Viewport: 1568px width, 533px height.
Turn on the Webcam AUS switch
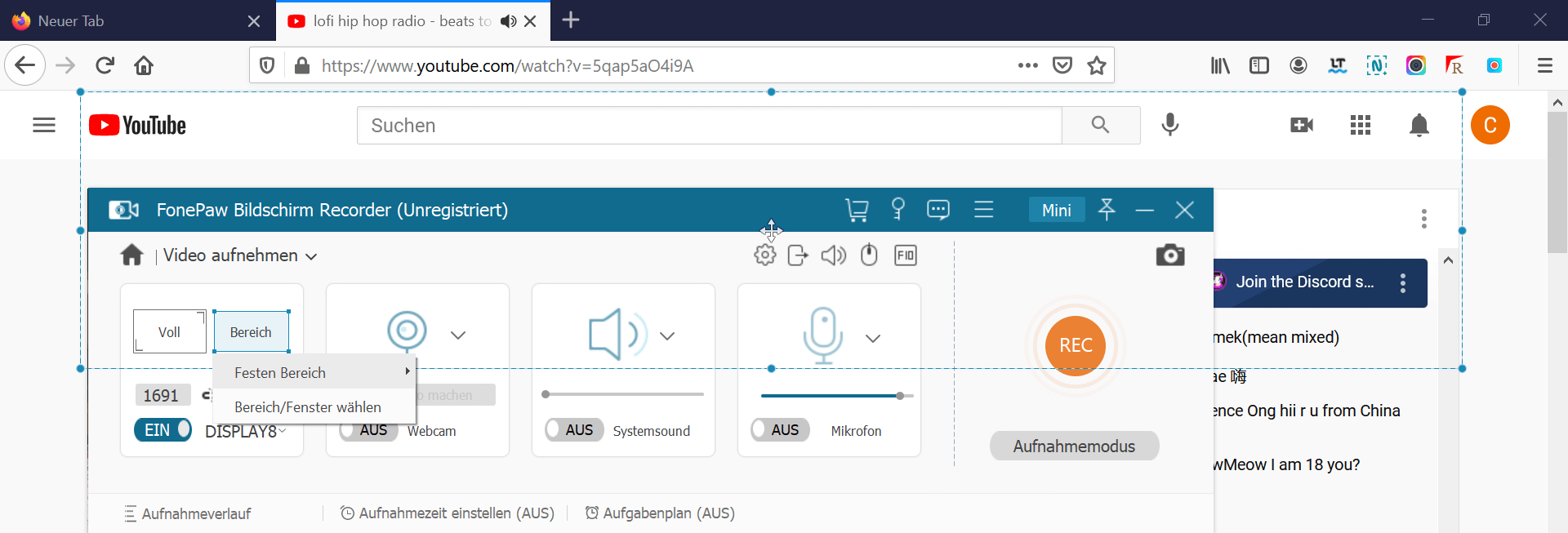(x=369, y=430)
